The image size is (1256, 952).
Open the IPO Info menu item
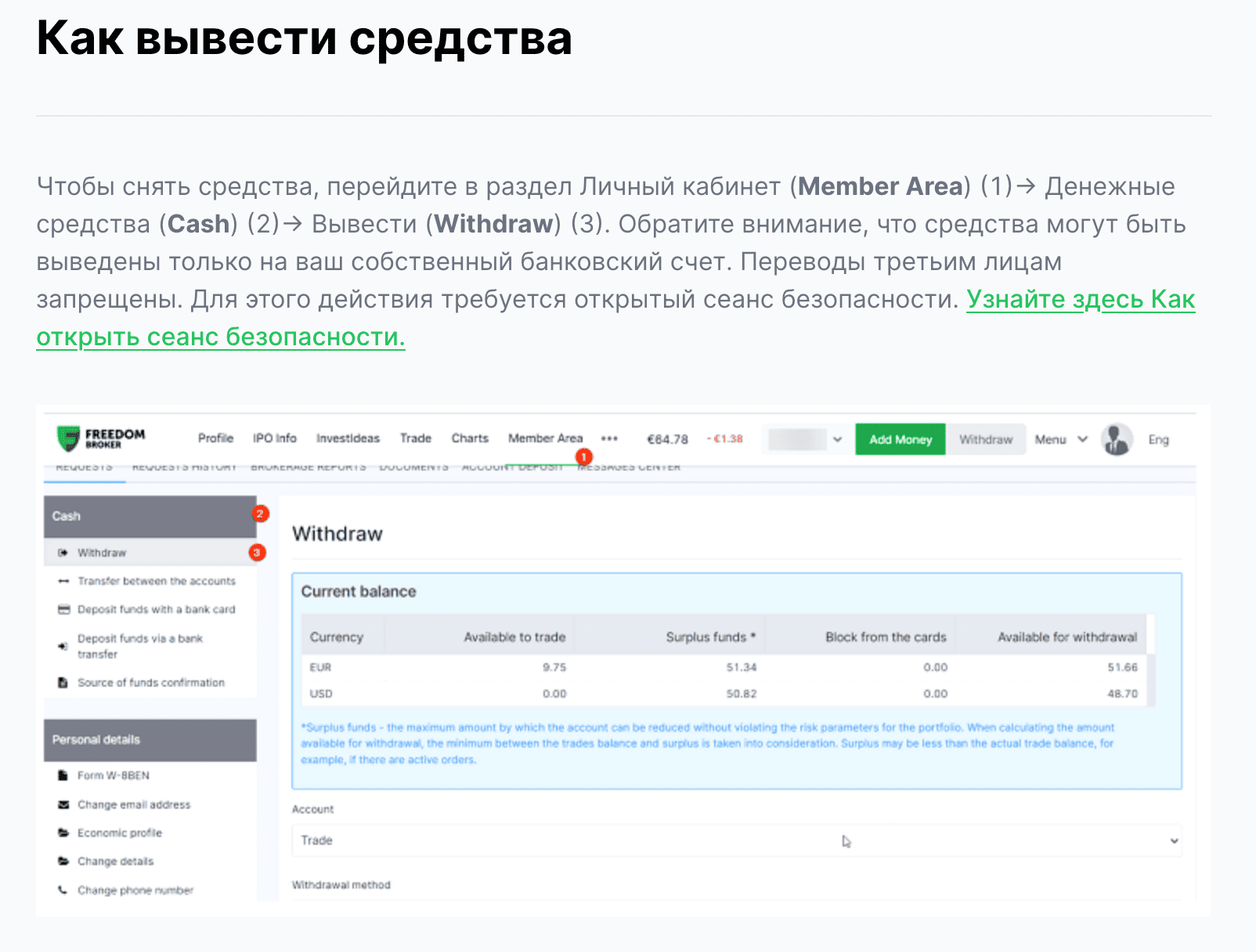point(274,438)
